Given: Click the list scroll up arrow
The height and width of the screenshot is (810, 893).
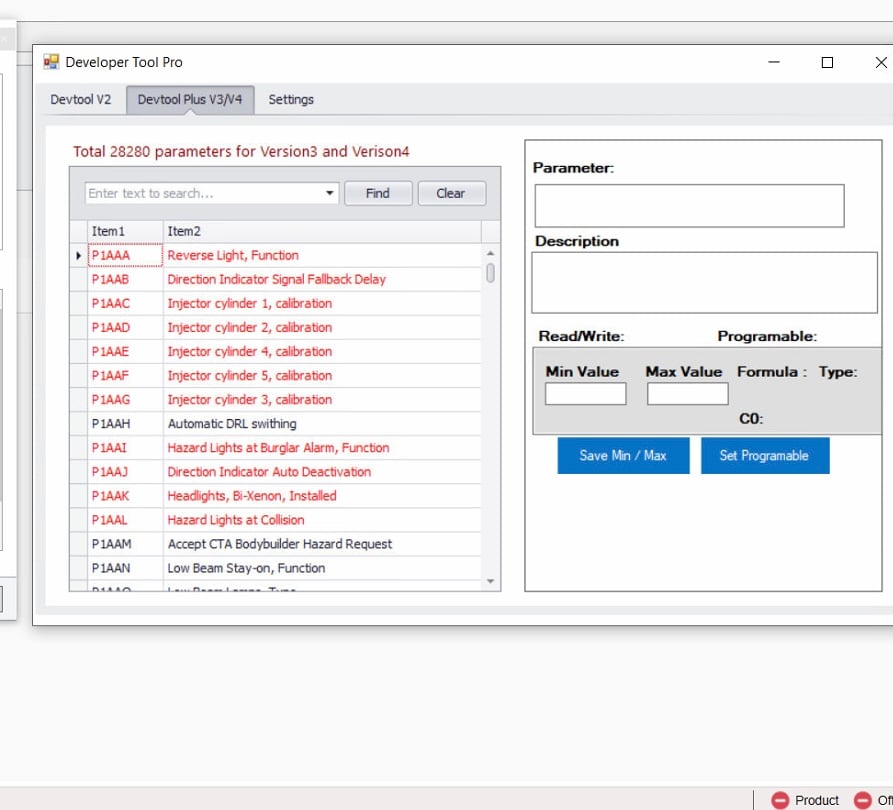Looking at the screenshot, I should 490,253.
